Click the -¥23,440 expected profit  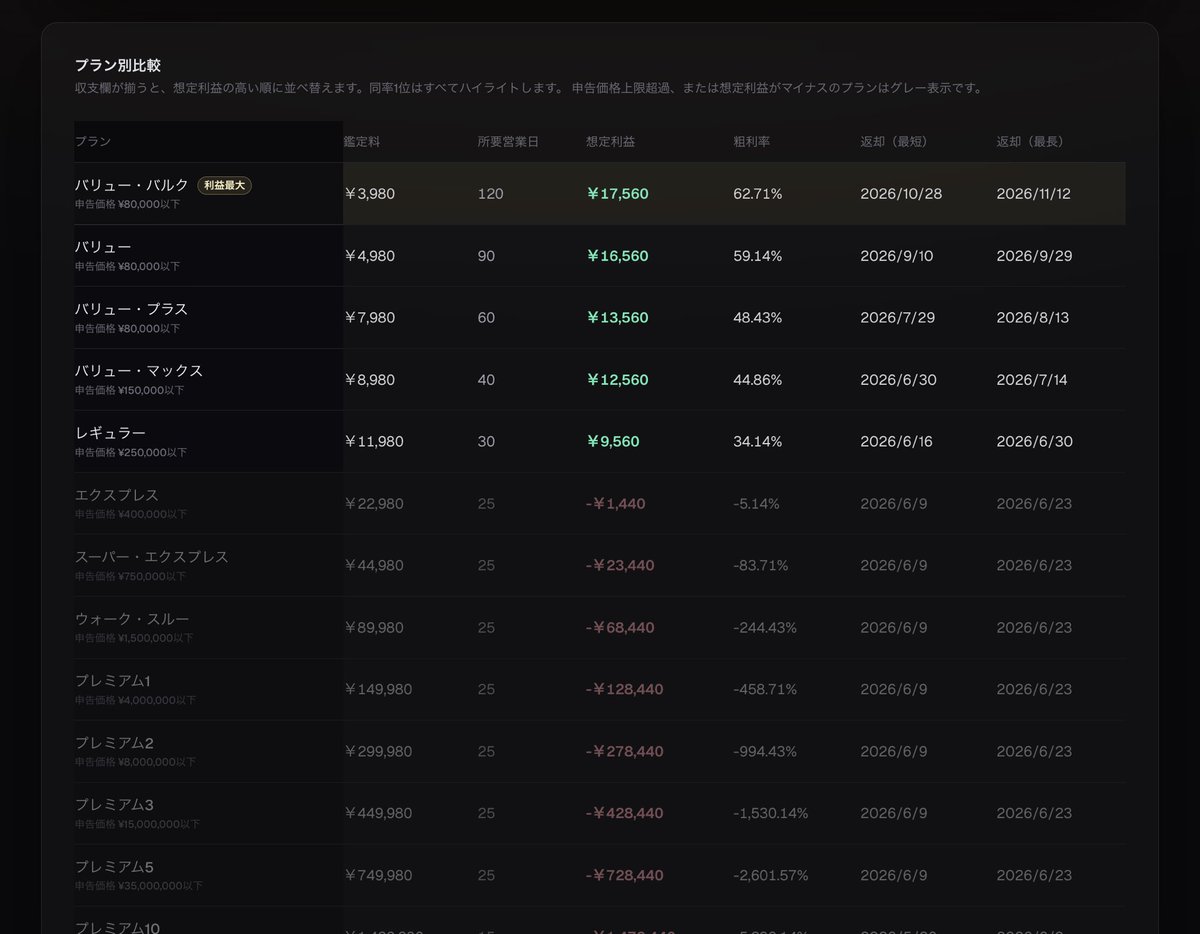tap(620, 566)
